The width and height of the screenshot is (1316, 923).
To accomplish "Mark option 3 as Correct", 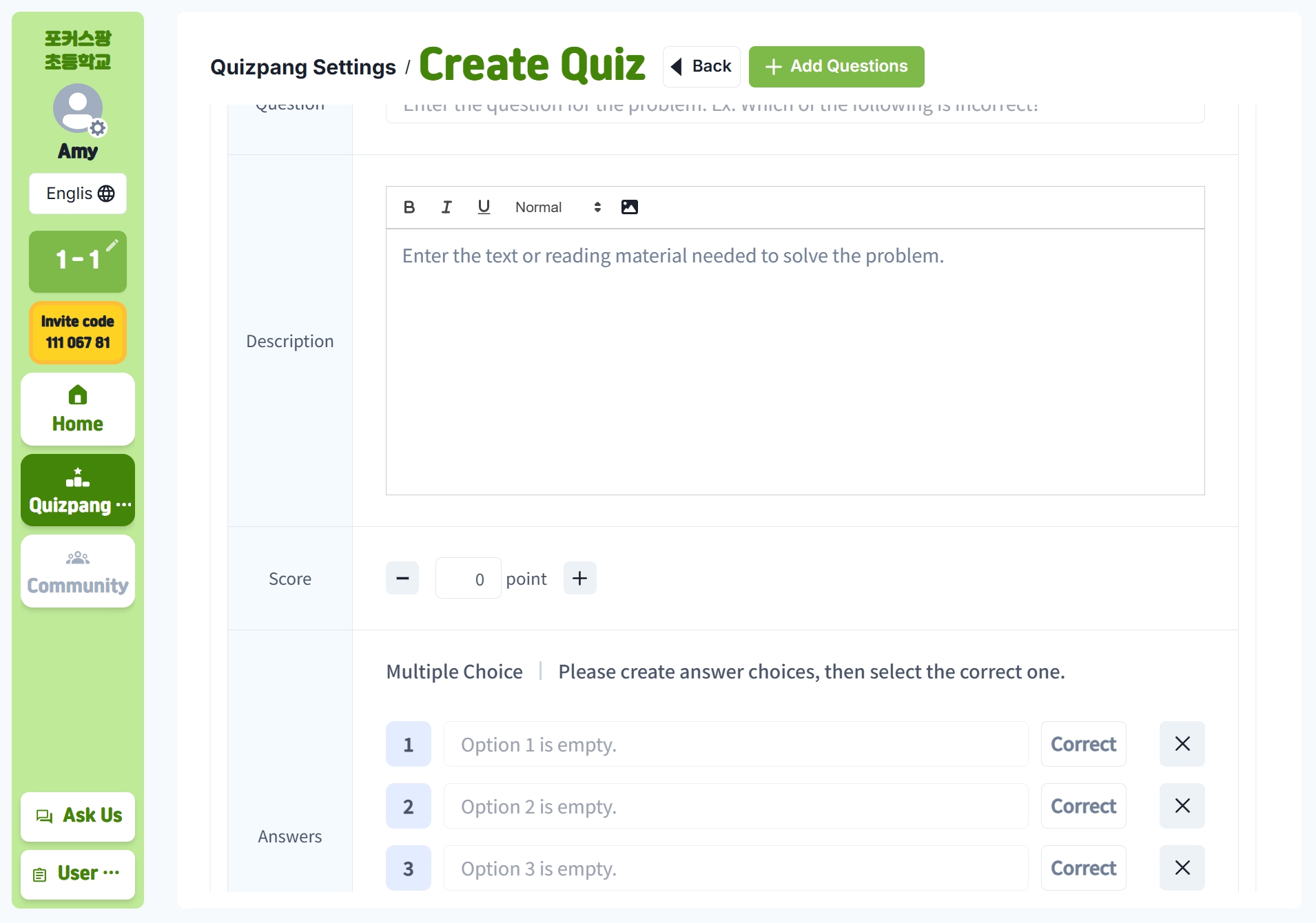I will pyautogui.click(x=1083, y=868).
